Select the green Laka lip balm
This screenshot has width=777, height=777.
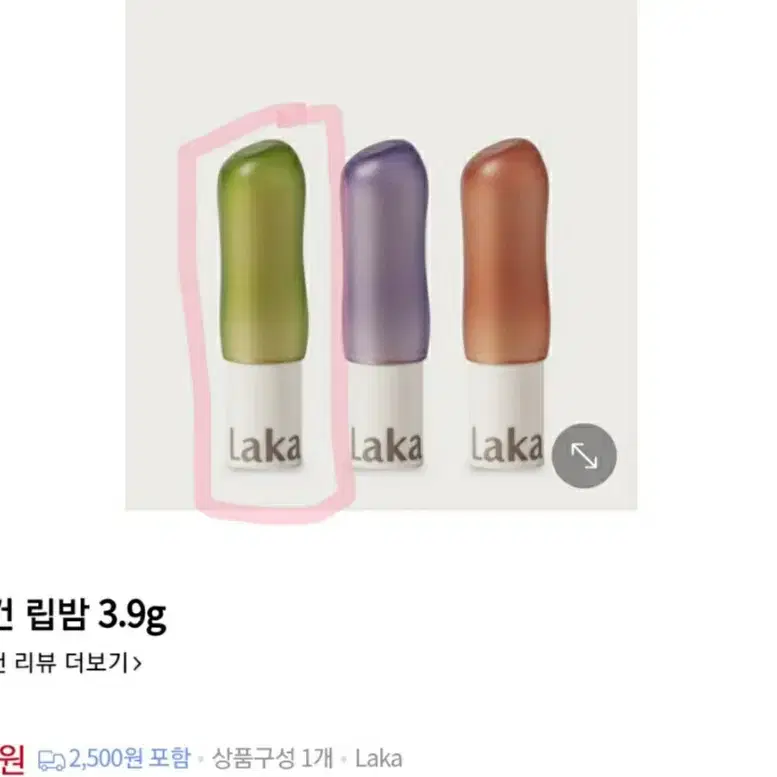click(263, 304)
